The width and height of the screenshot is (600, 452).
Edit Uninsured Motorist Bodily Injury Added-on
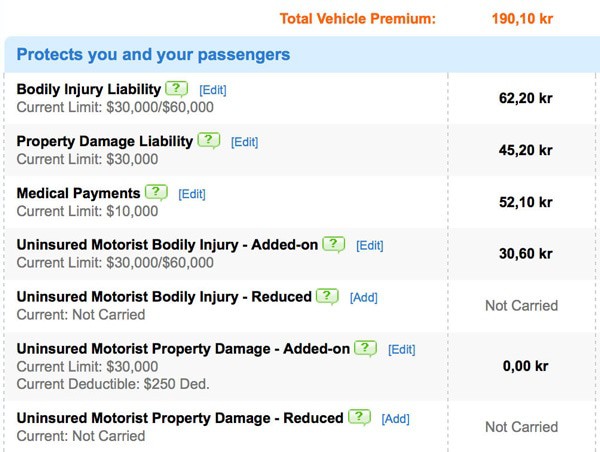[370, 246]
